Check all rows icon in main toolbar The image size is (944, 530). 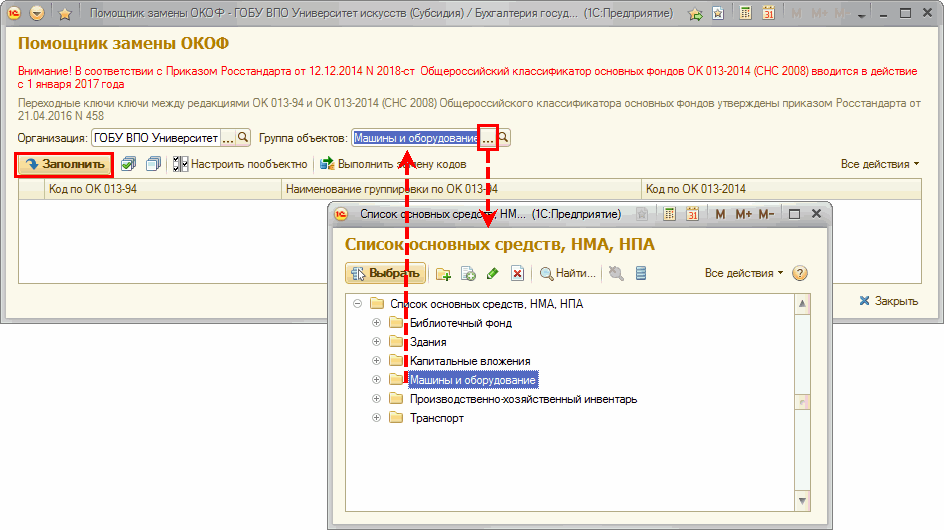point(128,164)
